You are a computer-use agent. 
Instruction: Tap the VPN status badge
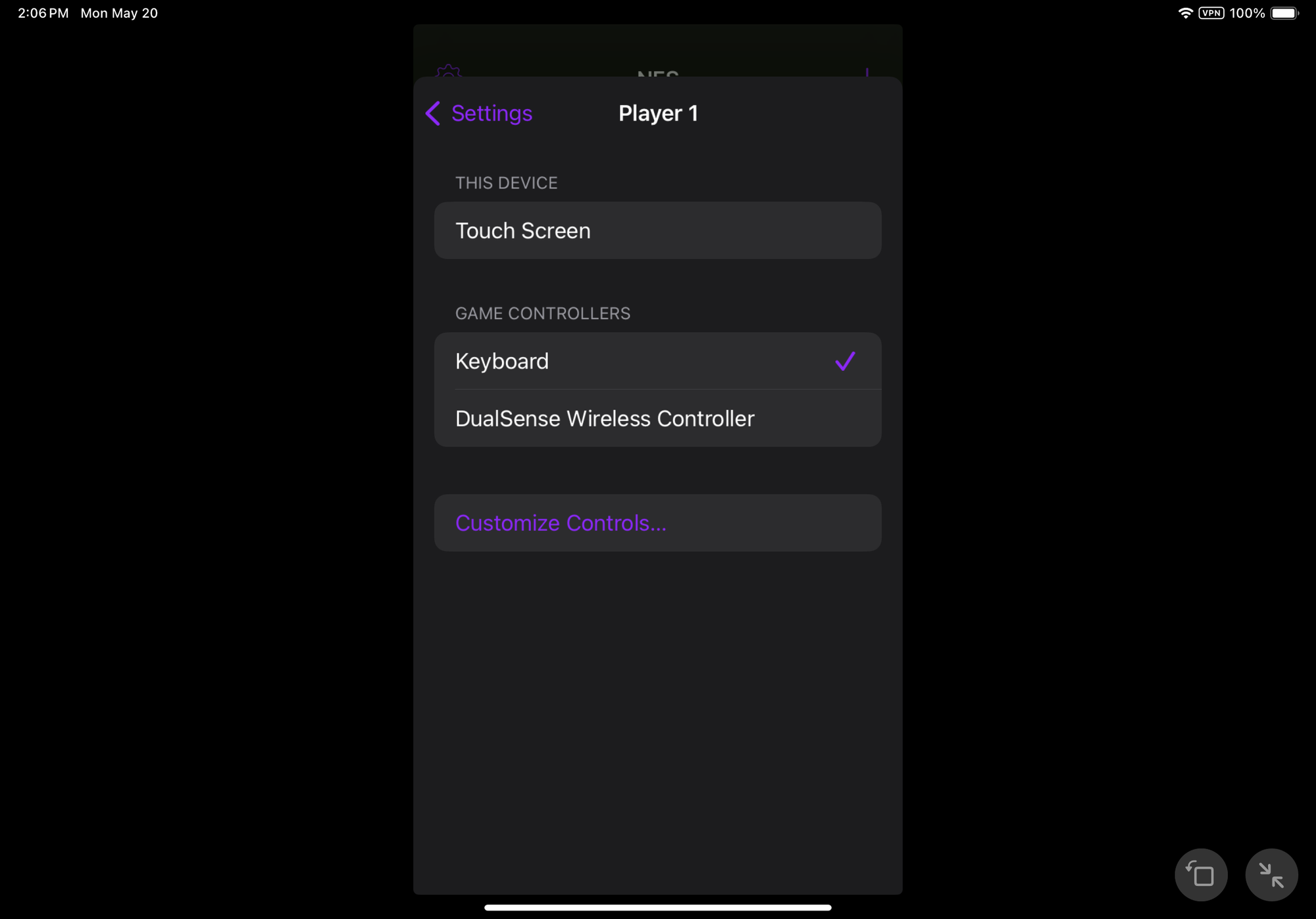point(1211,13)
